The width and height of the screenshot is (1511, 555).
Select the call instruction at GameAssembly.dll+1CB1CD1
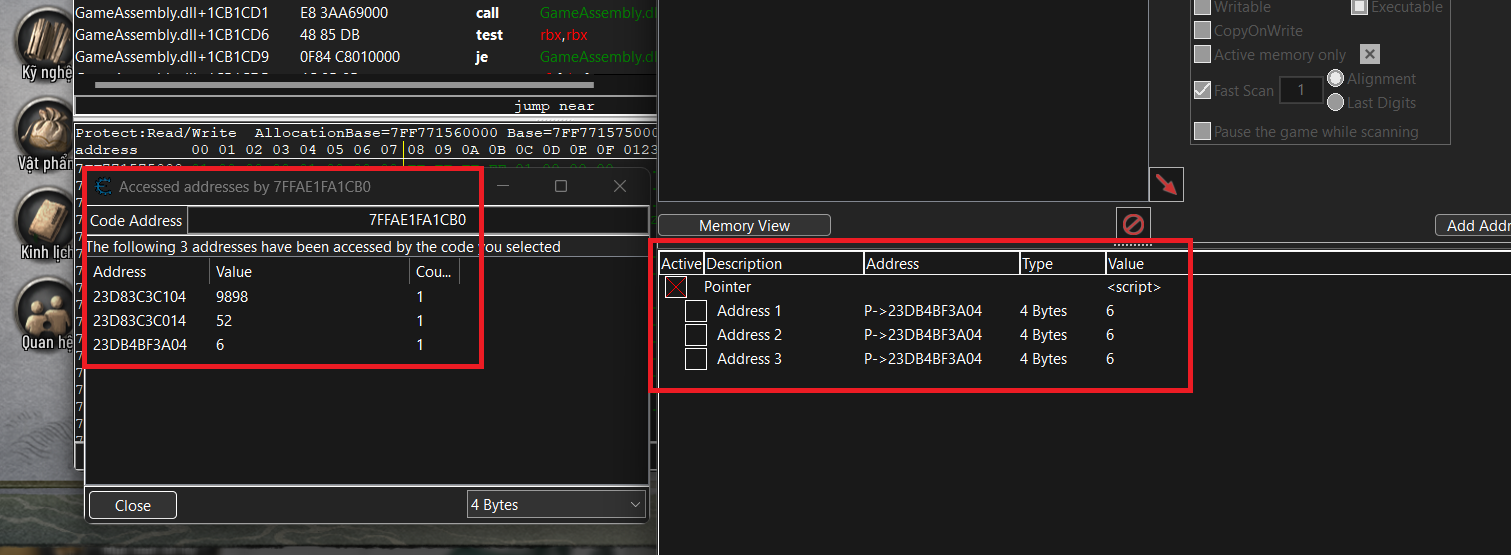pyautogui.click(x=365, y=13)
